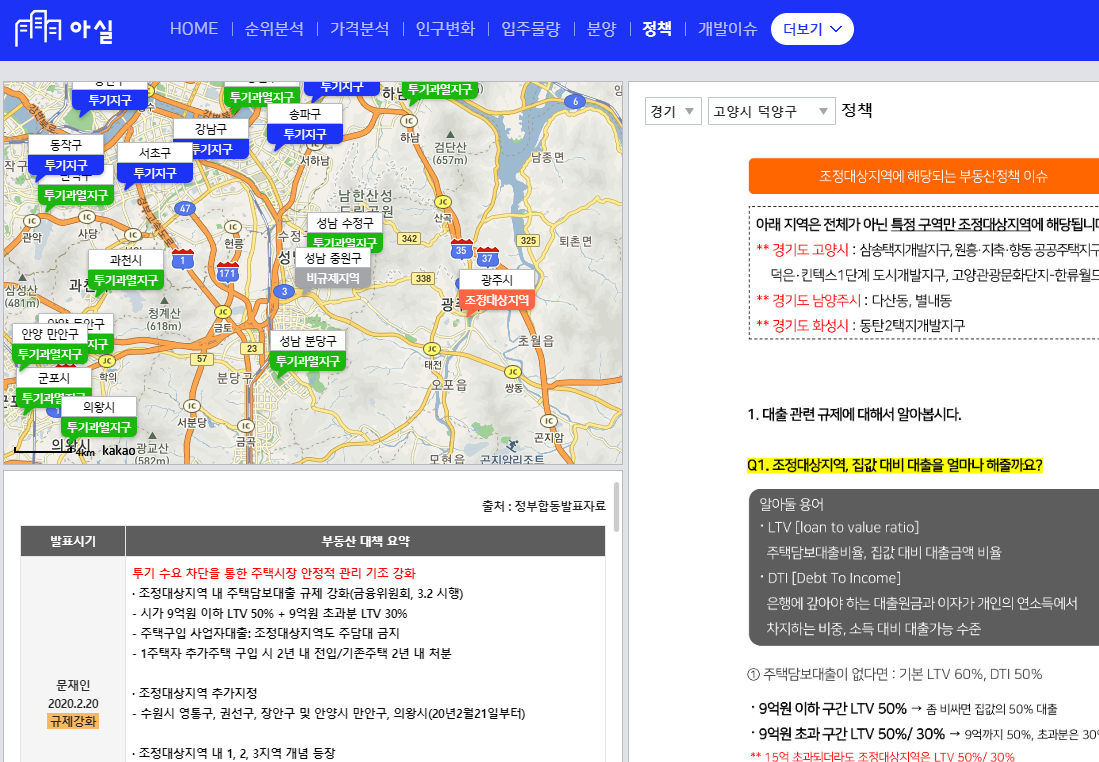
Task: Click the highlighted Q1. 조정대상지역 question
Action: coord(894,465)
